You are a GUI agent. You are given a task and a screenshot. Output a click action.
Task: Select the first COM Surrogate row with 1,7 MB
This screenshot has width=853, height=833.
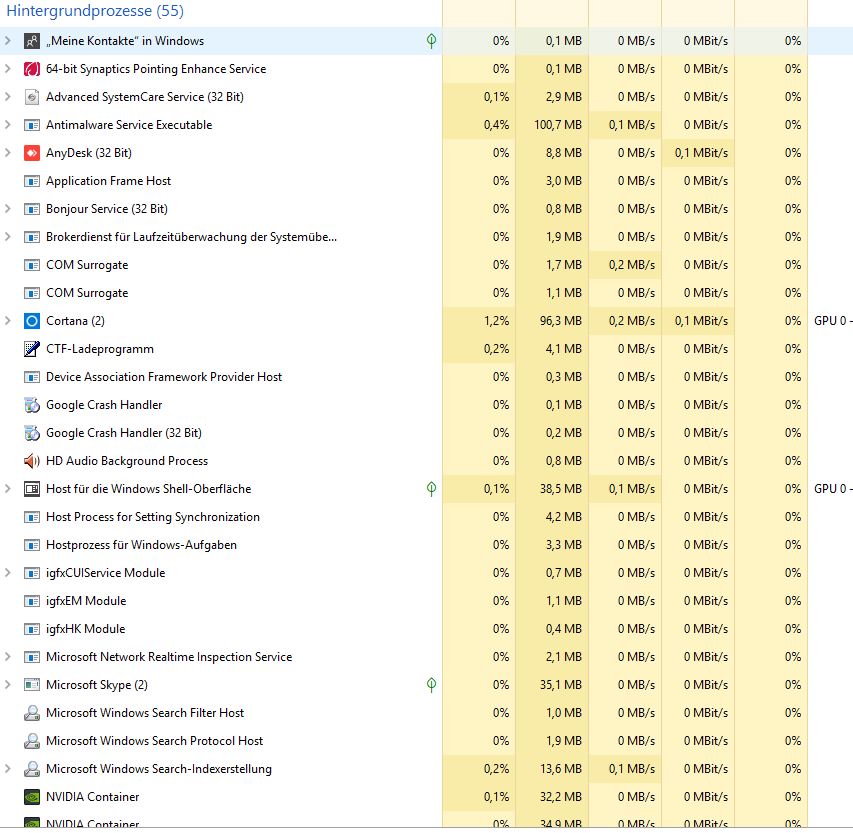[x=404, y=265]
